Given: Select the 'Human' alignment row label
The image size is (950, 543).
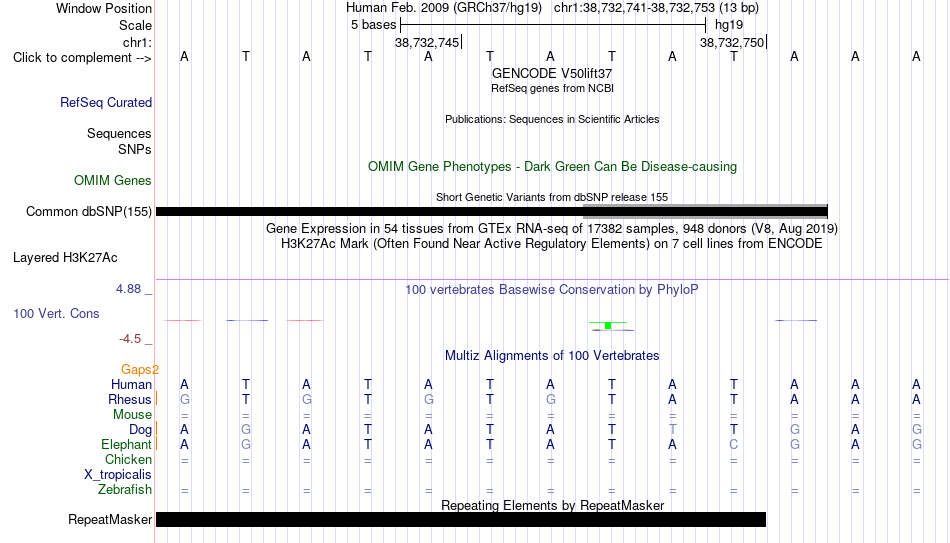Looking at the screenshot, I should pos(131,384).
